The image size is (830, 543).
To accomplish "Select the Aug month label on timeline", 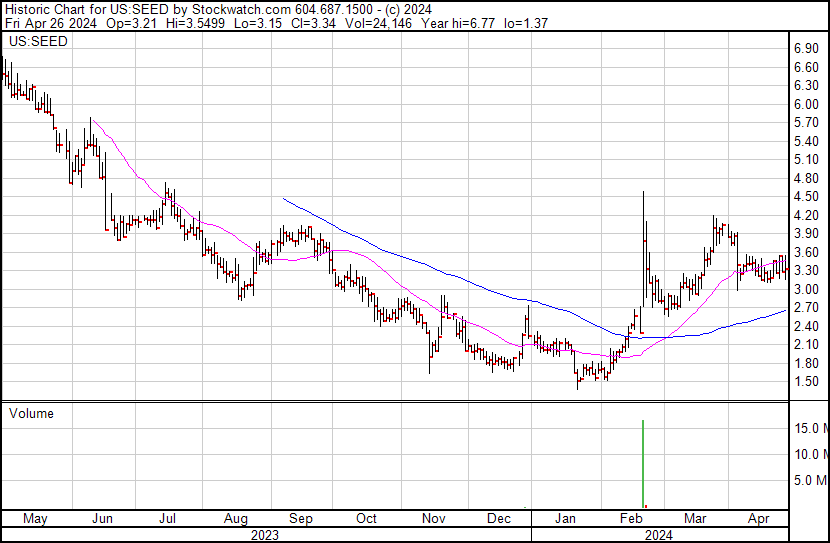I will [236, 519].
